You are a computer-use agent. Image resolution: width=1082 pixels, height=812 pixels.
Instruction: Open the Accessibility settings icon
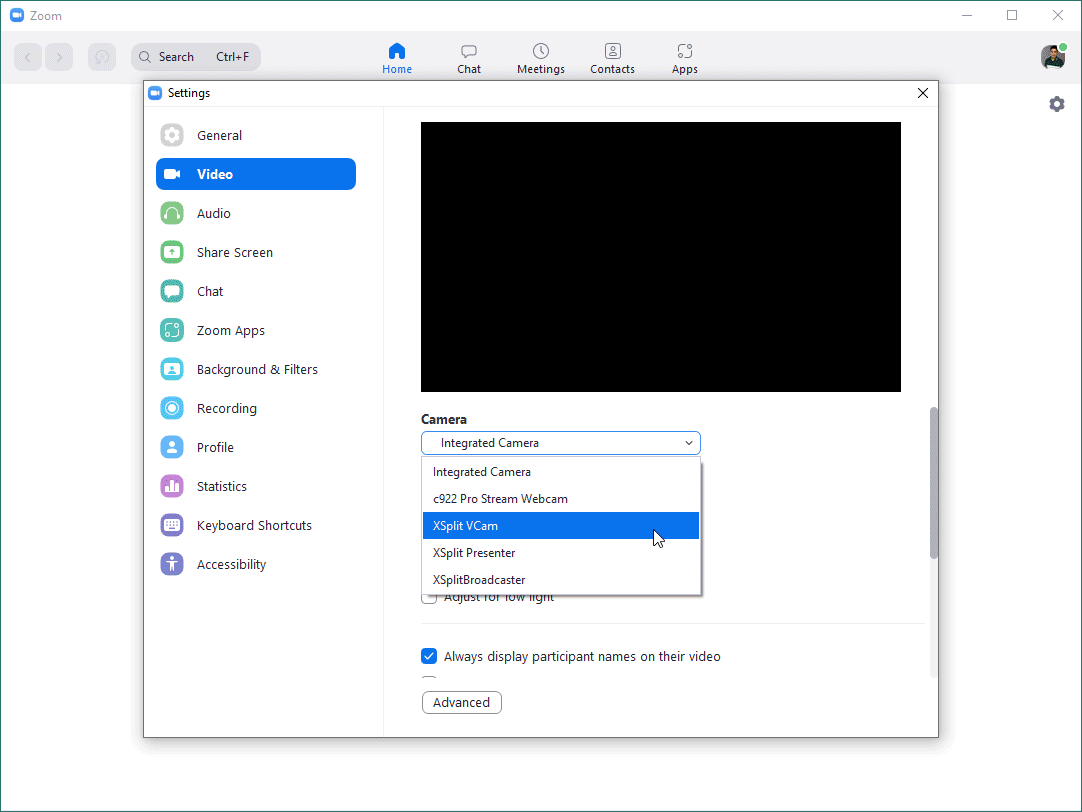[172, 564]
